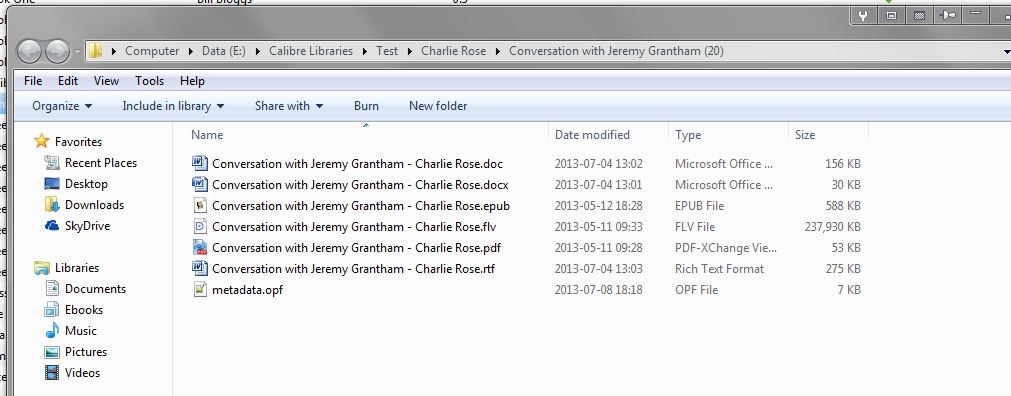Click the icon of the .flv file
The height and width of the screenshot is (396, 1011).
click(200, 226)
